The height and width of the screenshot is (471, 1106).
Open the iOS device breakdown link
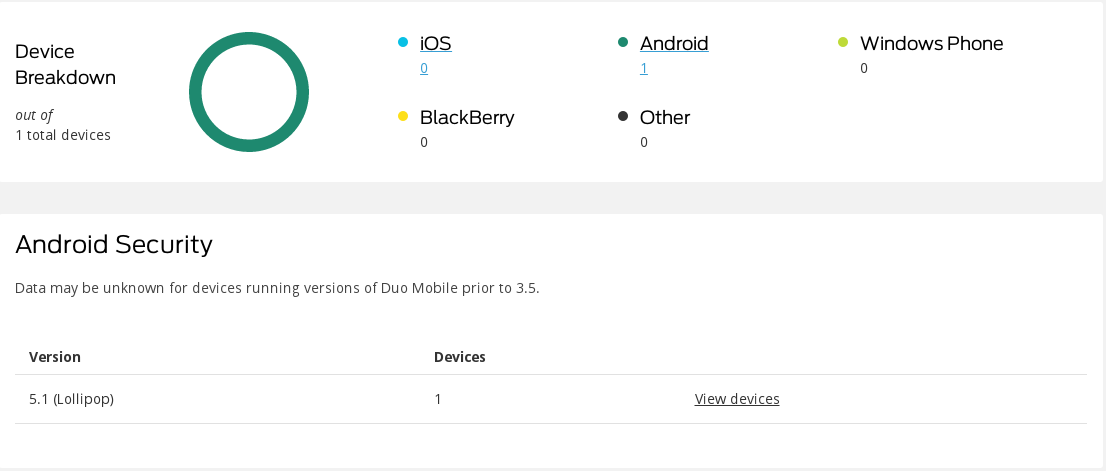(435, 44)
